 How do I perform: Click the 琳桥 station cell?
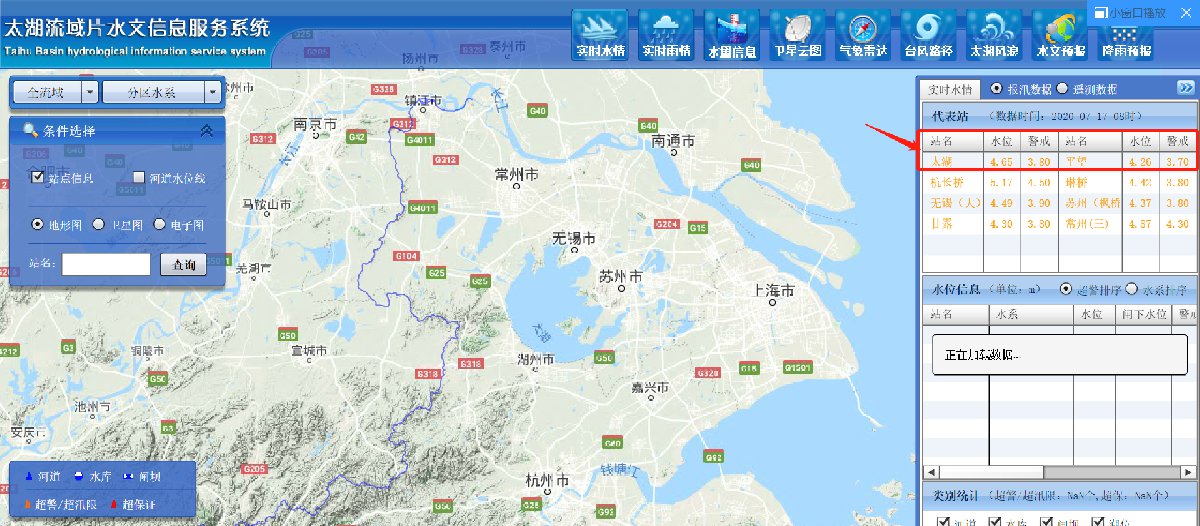tap(1077, 182)
